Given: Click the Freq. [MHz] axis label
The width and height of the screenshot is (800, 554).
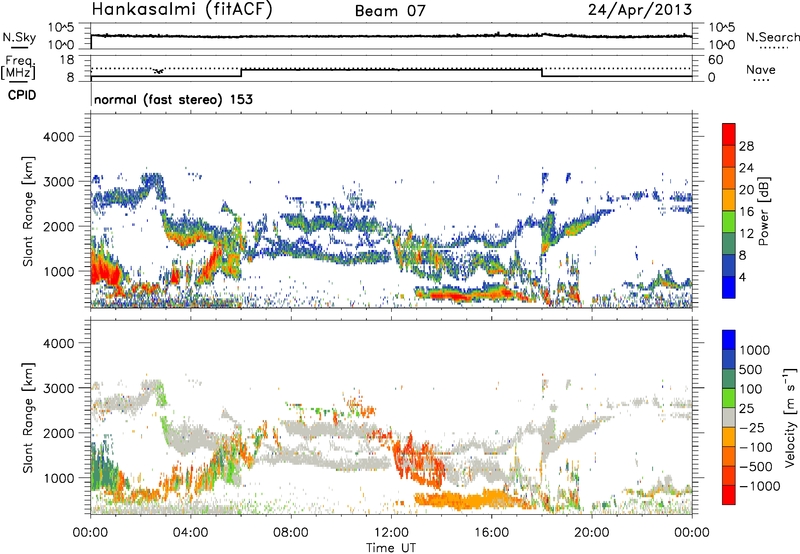Looking at the screenshot, I should pyautogui.click(x=19, y=68).
